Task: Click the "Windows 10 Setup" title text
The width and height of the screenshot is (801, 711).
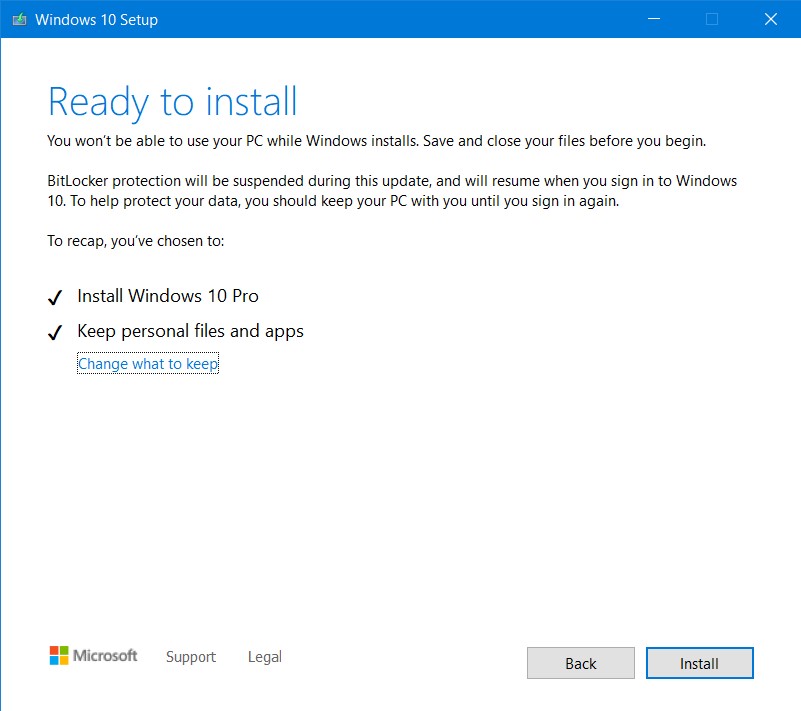Action: point(97,20)
